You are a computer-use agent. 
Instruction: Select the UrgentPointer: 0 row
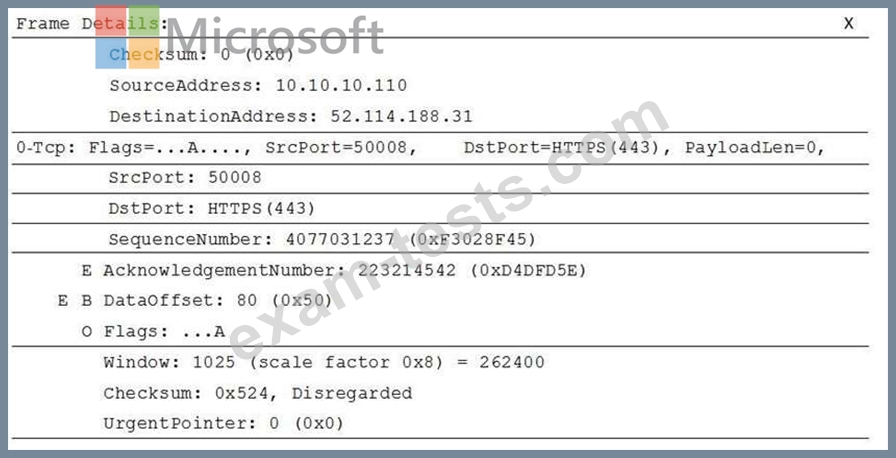click(223, 423)
